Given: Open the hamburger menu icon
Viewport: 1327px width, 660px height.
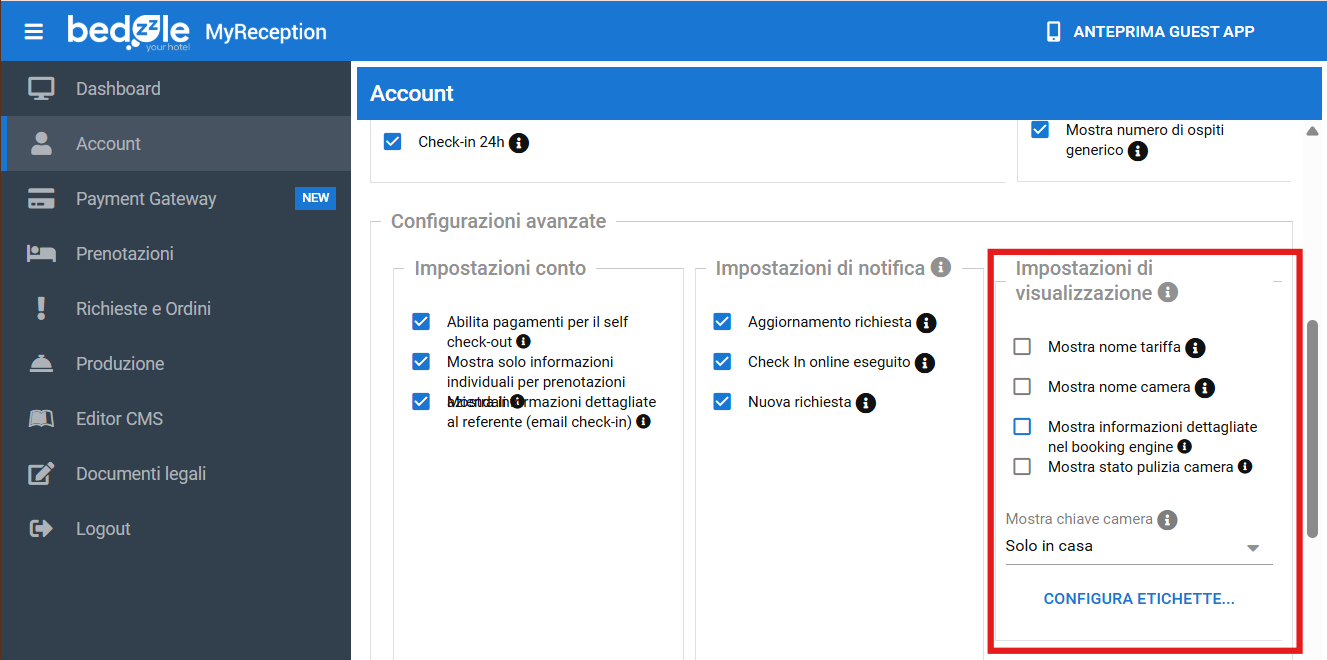Looking at the screenshot, I should (34, 31).
